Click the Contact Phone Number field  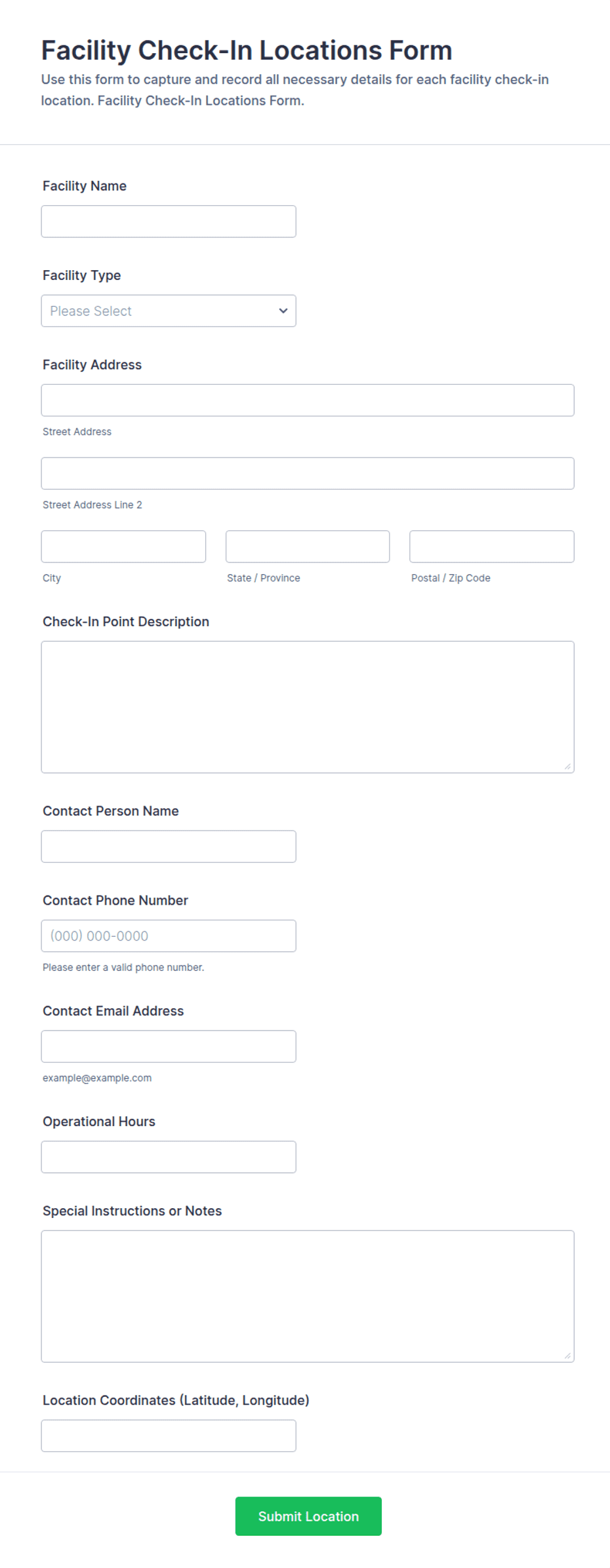coord(169,935)
